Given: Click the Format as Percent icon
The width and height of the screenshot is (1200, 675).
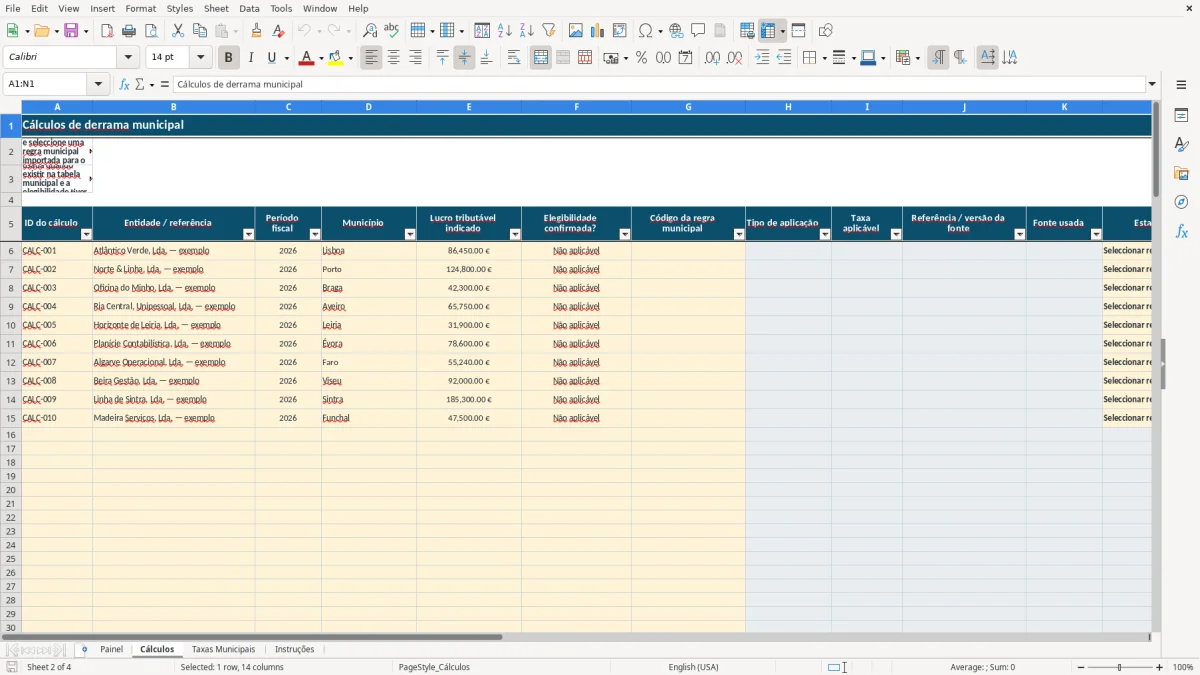Looking at the screenshot, I should coord(642,58).
